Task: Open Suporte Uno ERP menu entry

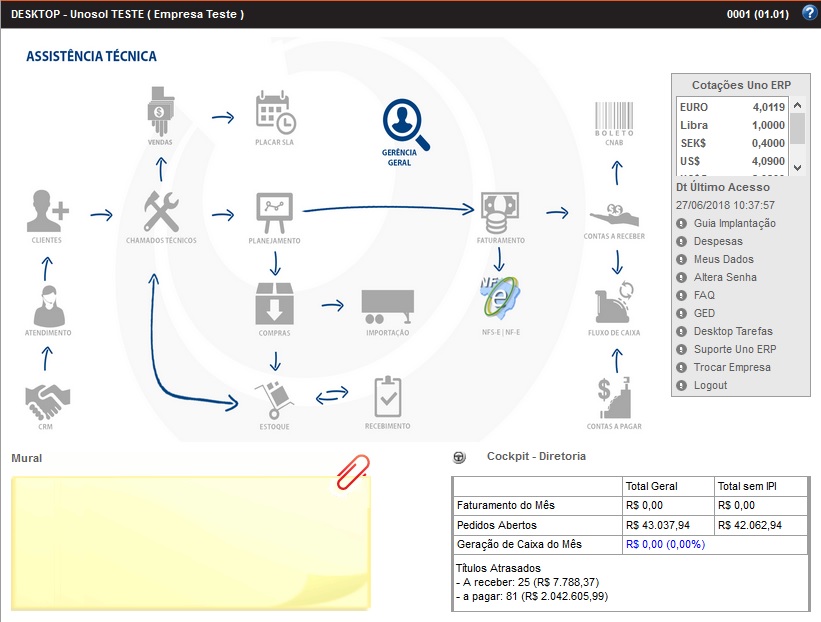Action: click(x=734, y=349)
